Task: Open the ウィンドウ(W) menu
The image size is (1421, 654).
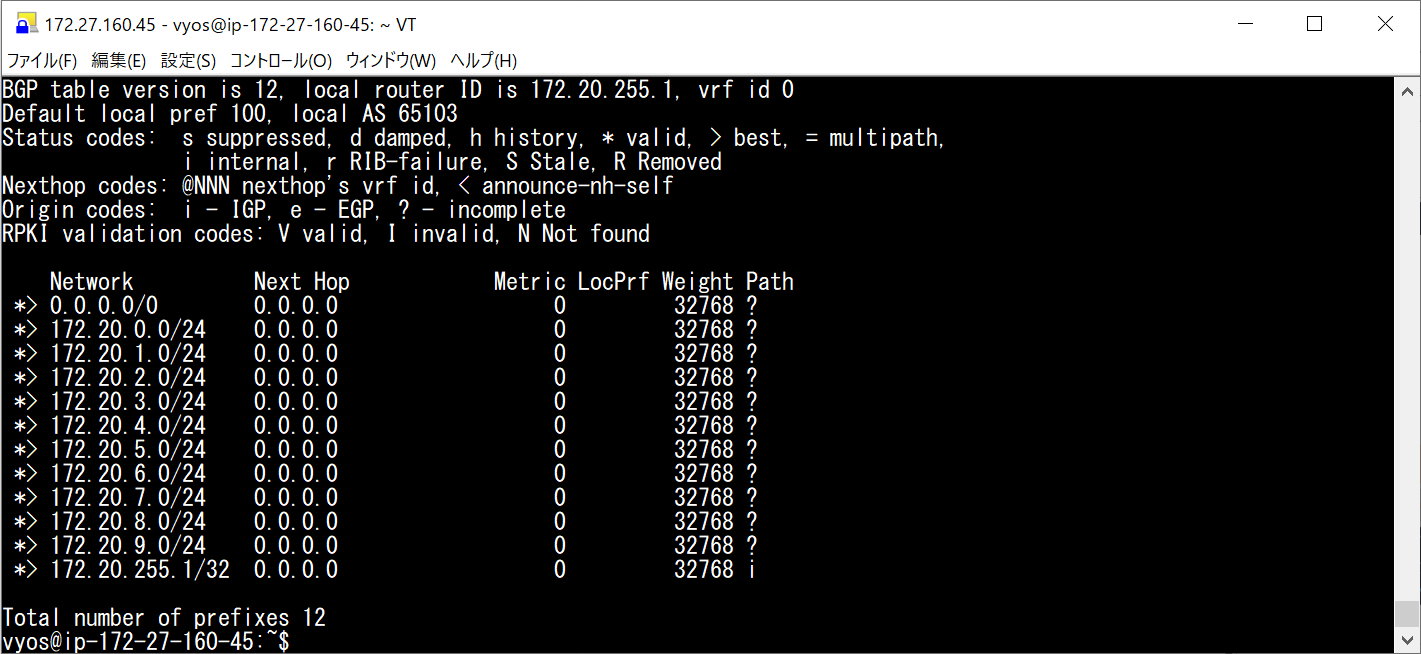Action: 390,60
